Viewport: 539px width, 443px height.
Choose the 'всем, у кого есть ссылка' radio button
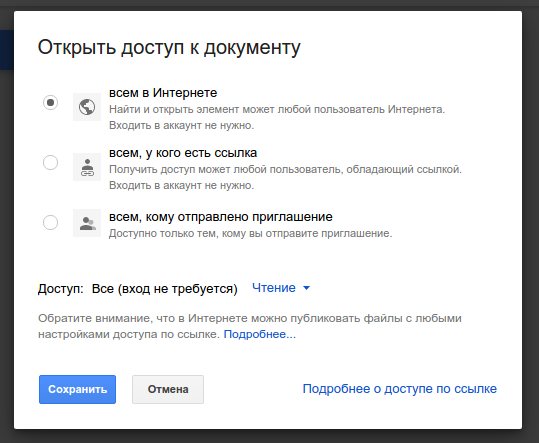51,162
